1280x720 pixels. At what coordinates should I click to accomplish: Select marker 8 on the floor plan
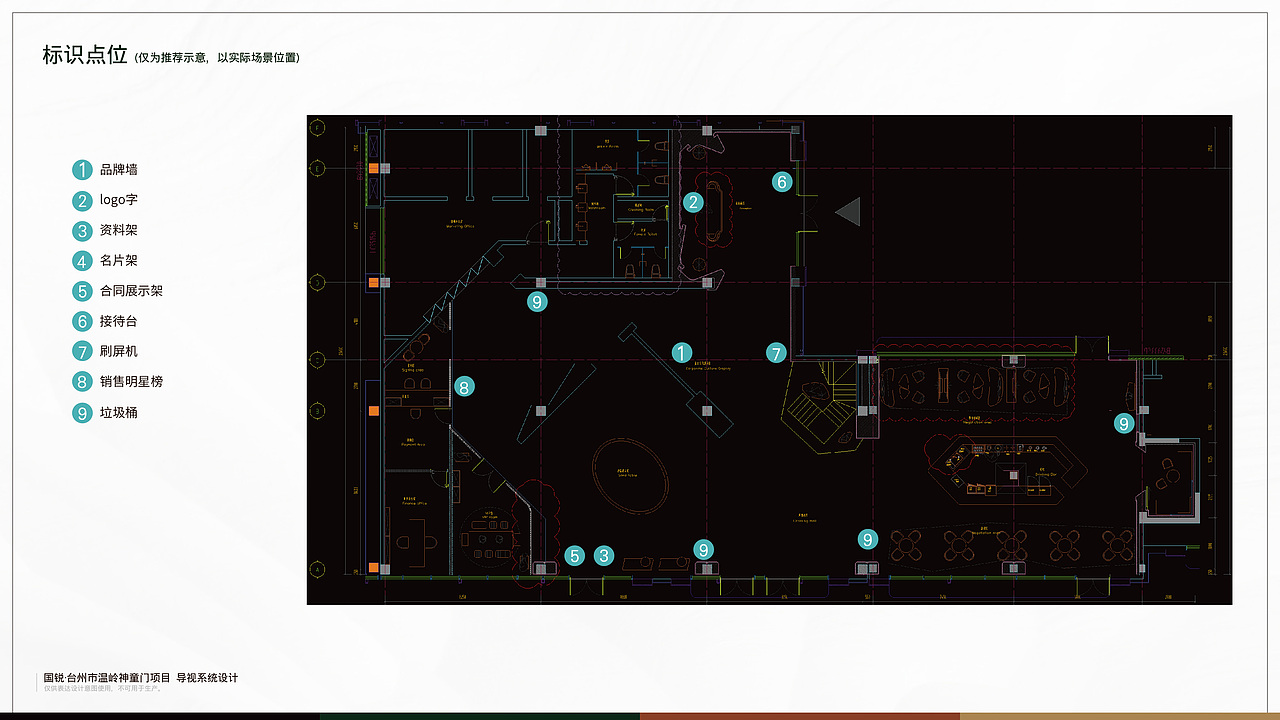point(462,385)
